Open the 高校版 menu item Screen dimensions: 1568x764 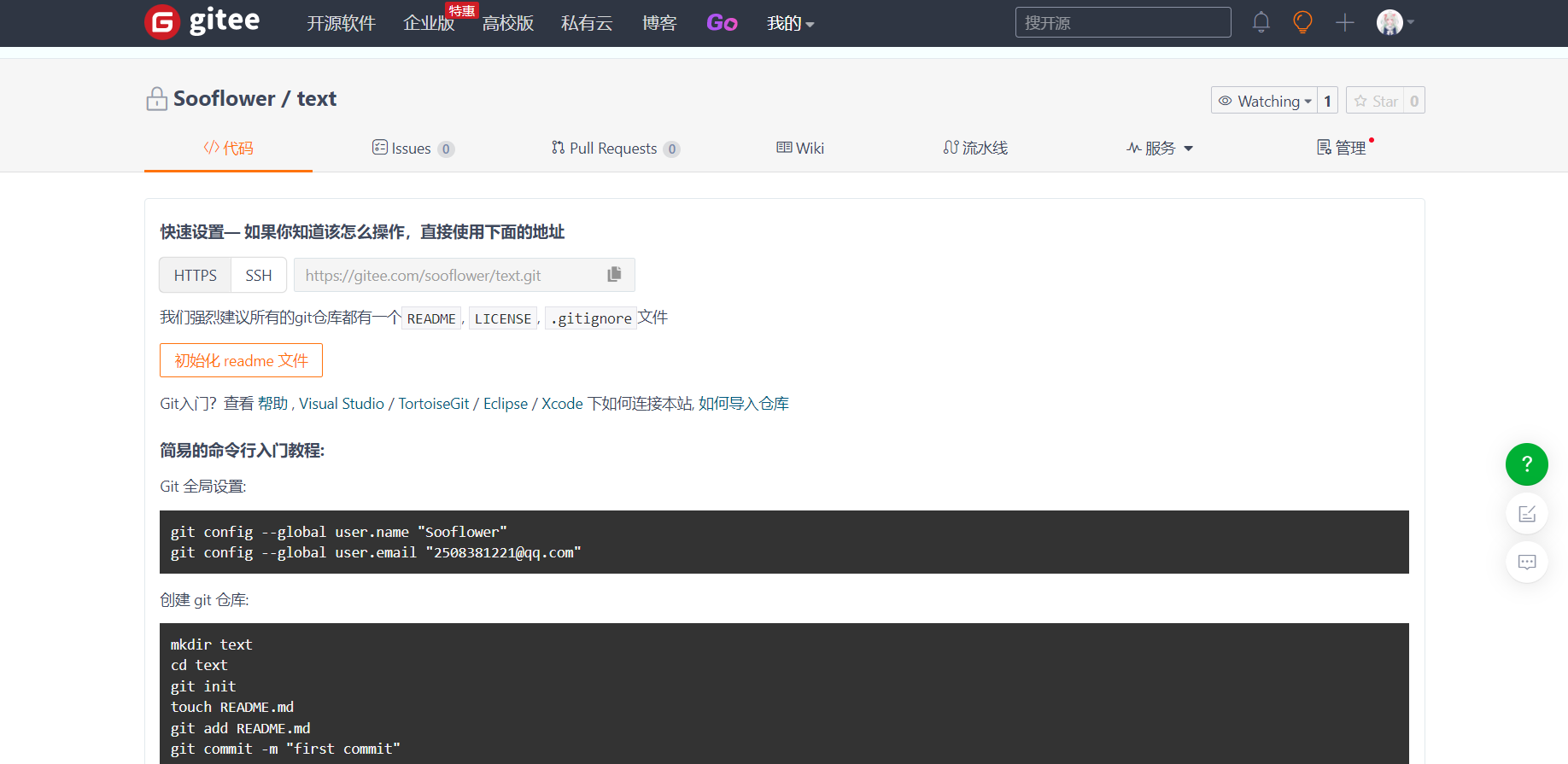tap(508, 23)
